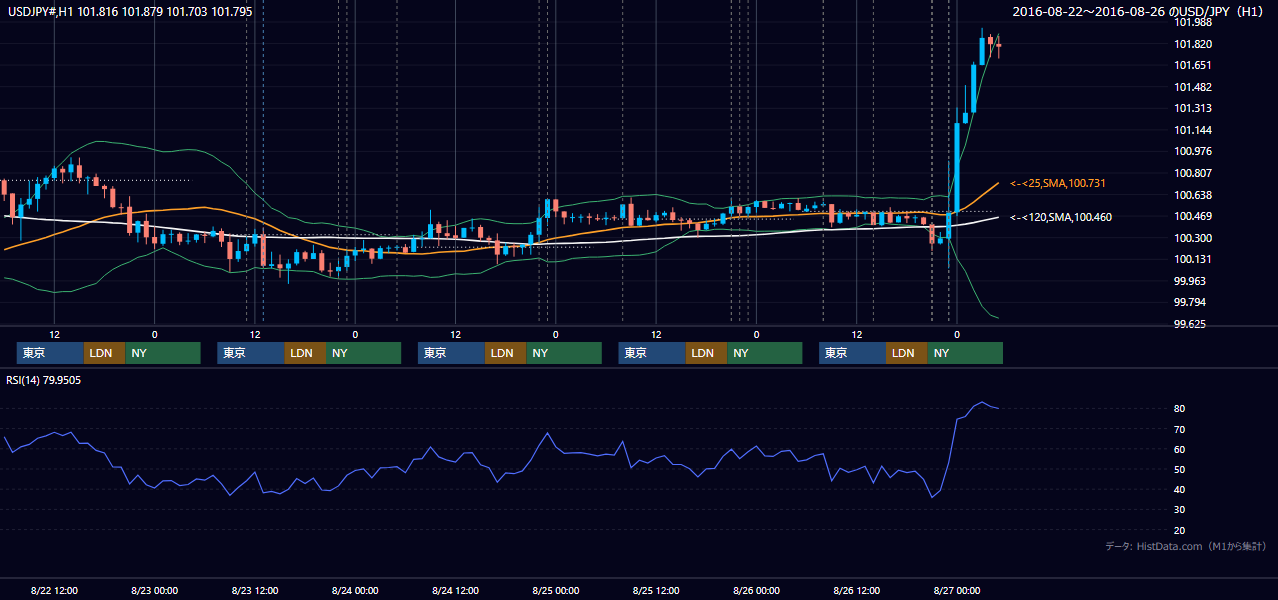Click price axis value 101.313
Viewport: 1278px width, 600px height.
click(1193, 109)
